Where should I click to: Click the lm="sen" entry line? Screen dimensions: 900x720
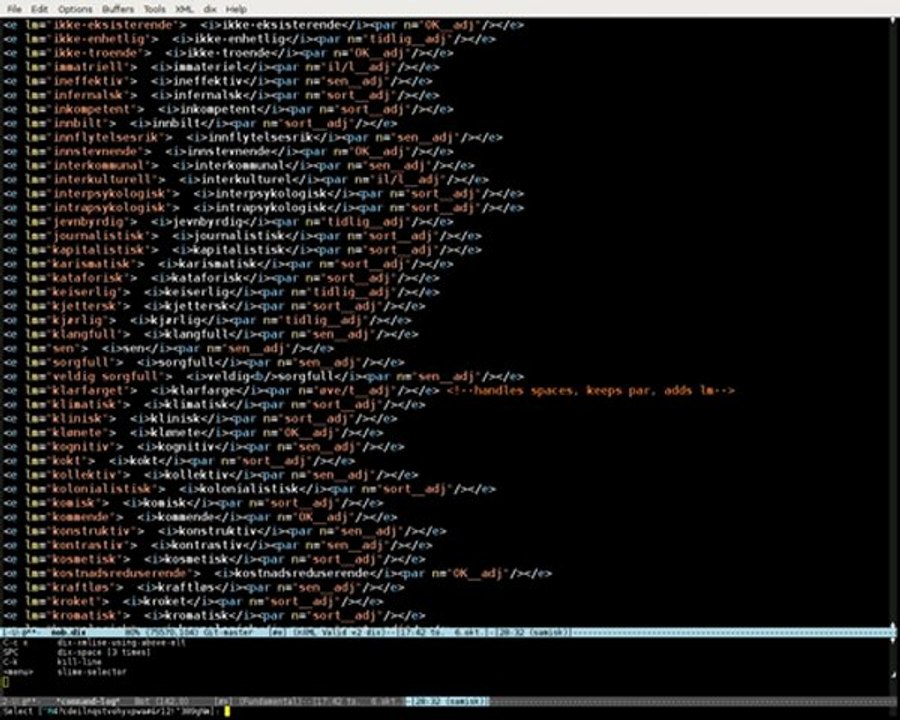[x=169, y=349]
